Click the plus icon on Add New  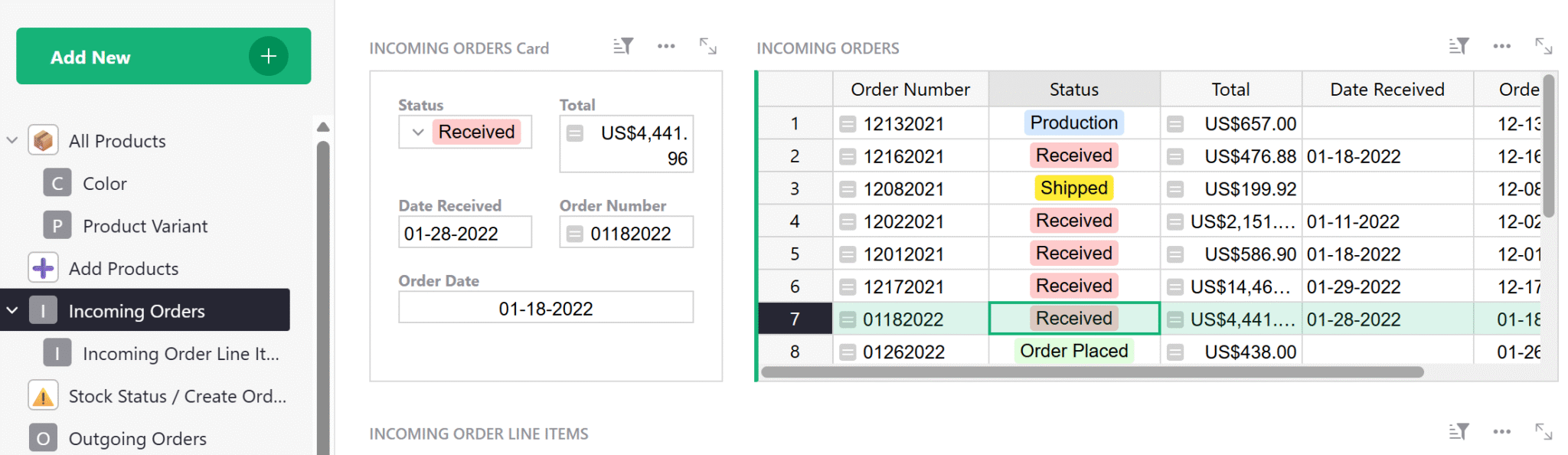coord(268,56)
